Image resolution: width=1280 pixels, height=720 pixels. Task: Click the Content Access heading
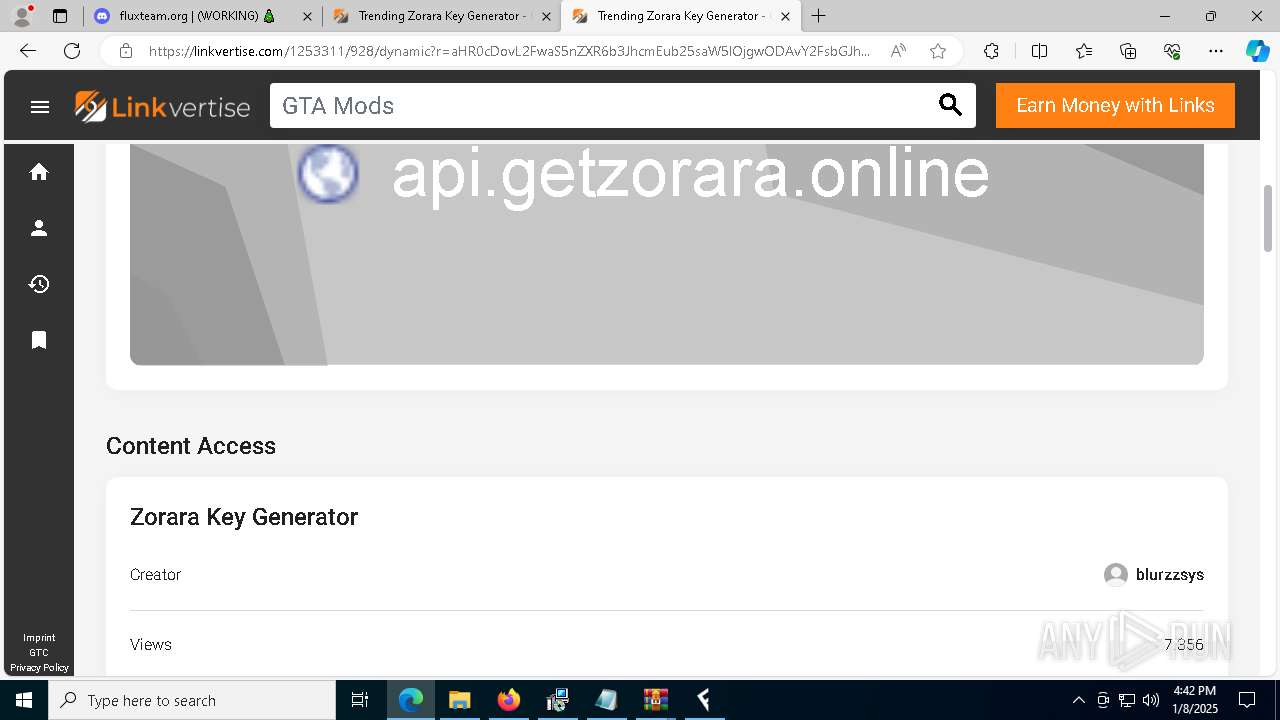coord(191,446)
